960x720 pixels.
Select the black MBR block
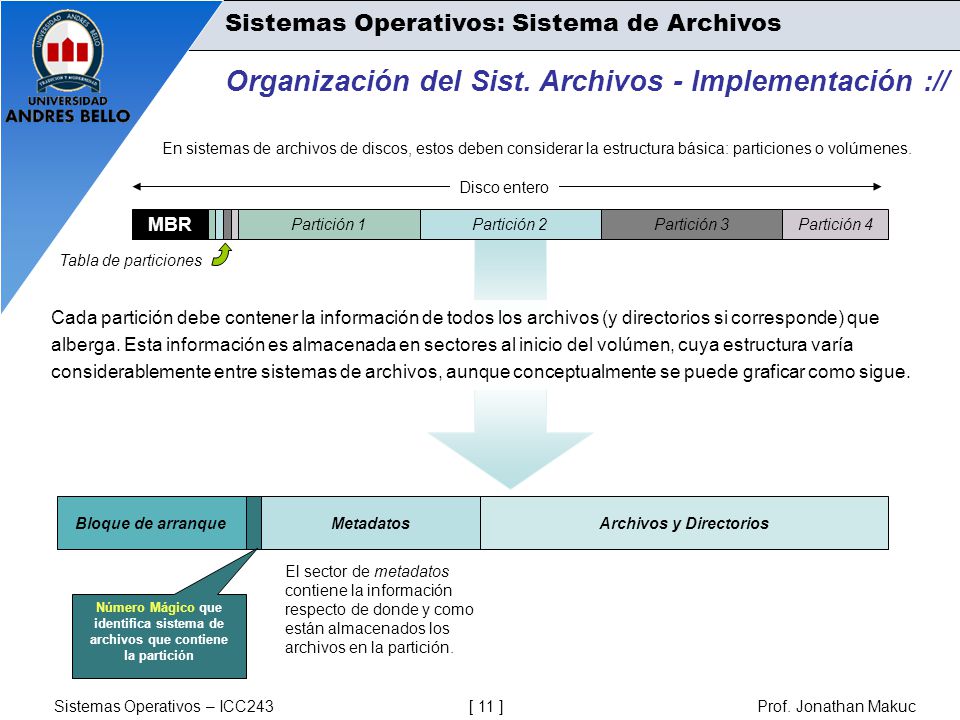coord(170,224)
